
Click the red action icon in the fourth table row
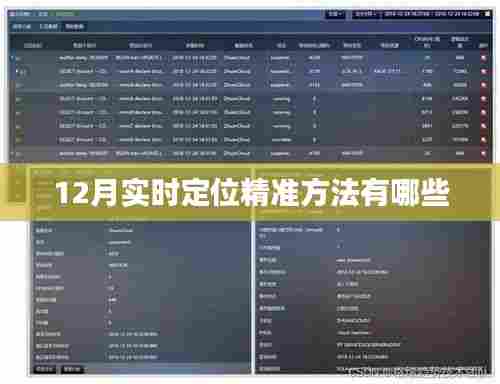(483, 99)
